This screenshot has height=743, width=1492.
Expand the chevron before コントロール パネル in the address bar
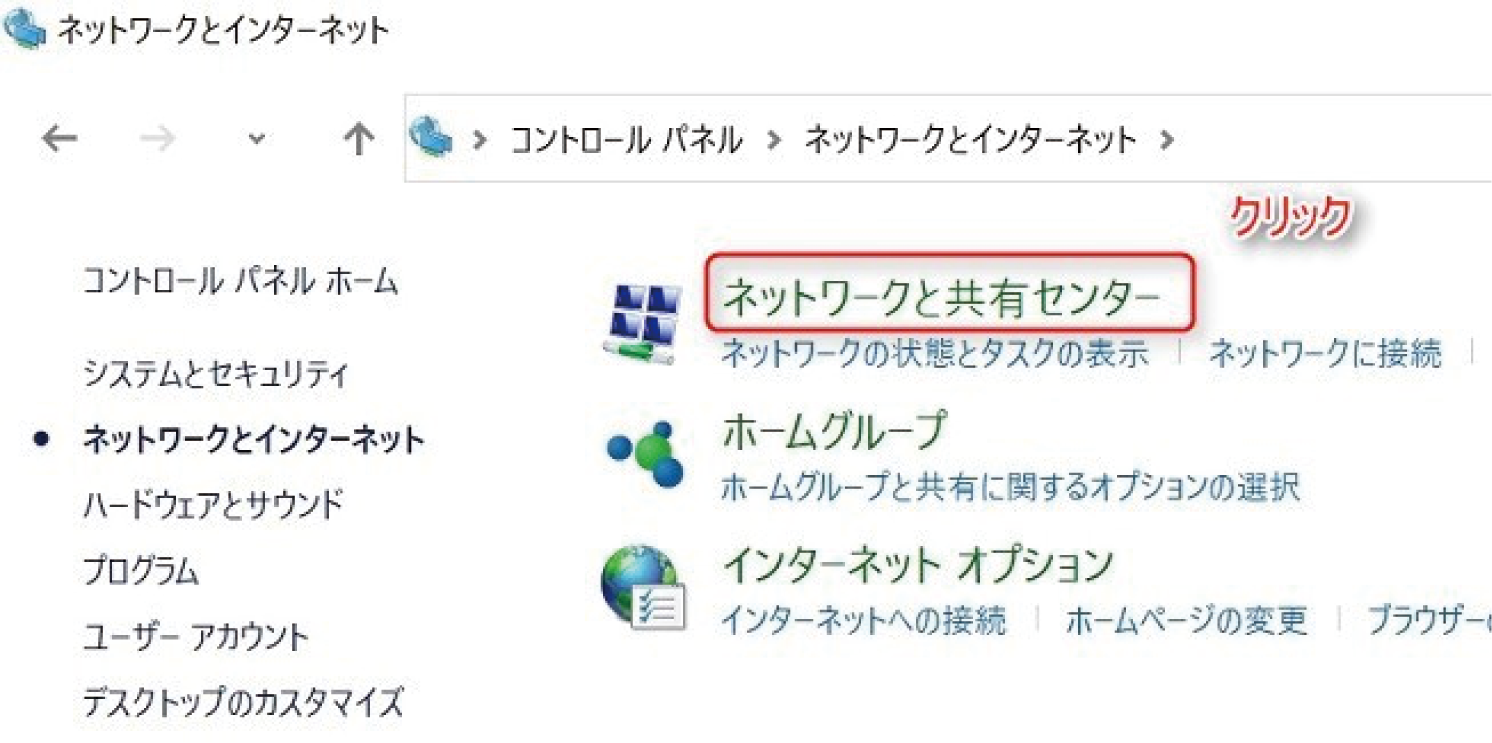point(480,140)
